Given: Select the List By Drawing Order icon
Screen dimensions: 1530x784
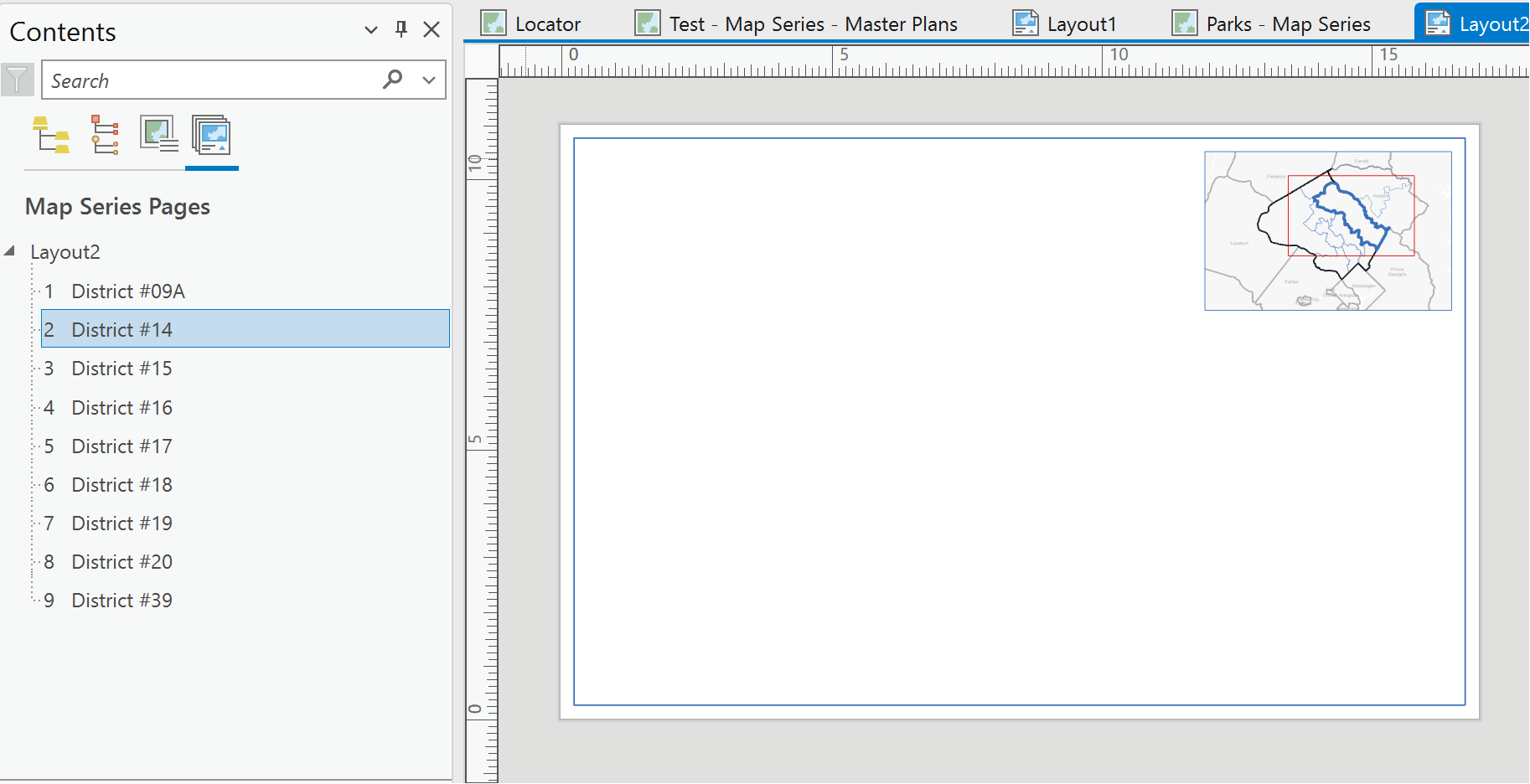Looking at the screenshot, I should tap(52, 134).
